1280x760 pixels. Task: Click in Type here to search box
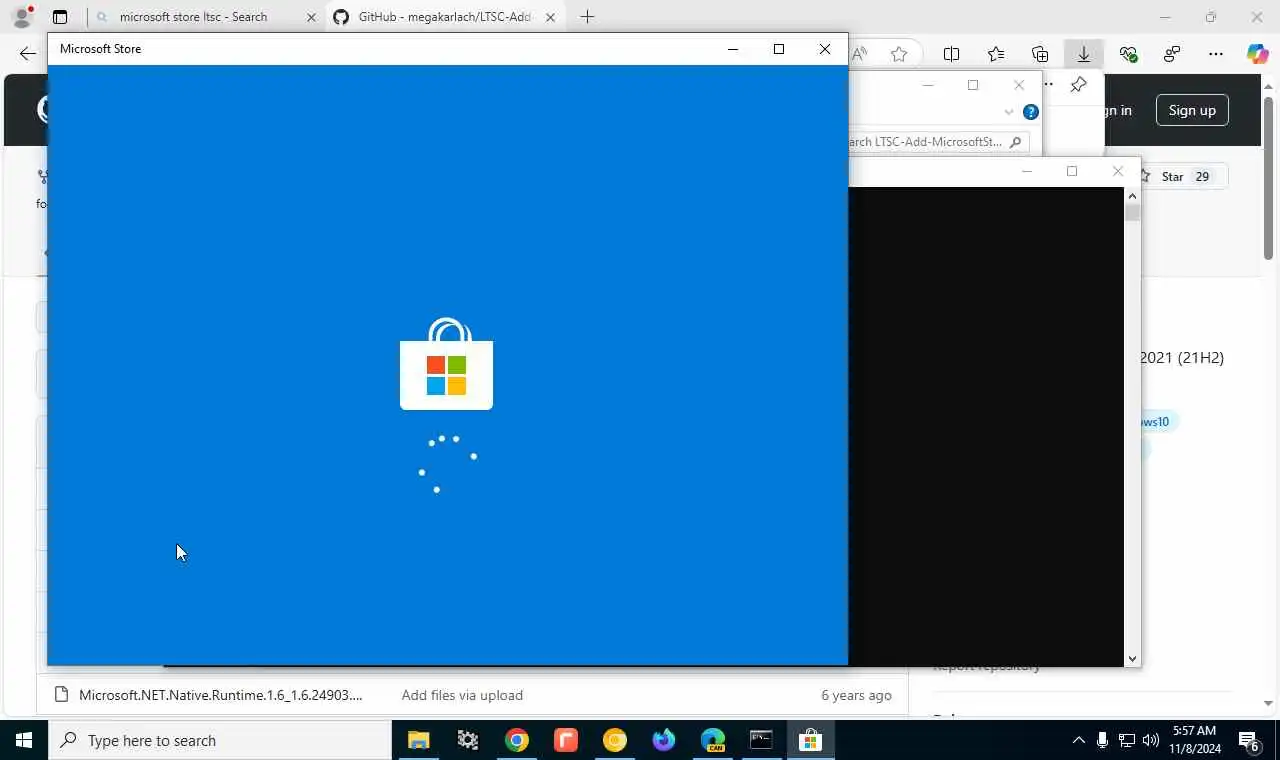(x=220, y=740)
